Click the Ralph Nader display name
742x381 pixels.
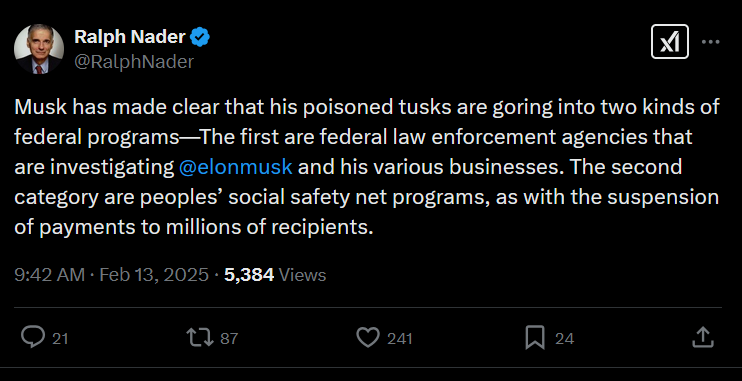tap(130, 37)
